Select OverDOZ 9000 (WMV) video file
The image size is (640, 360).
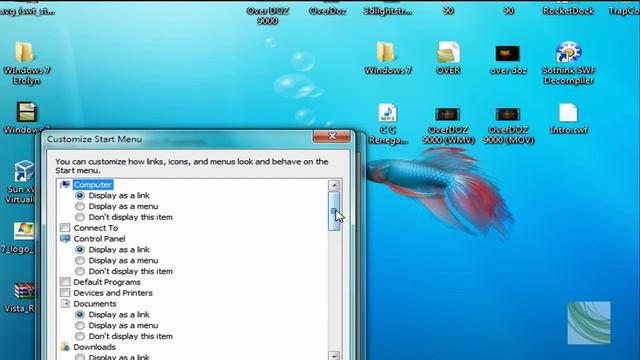448,114
